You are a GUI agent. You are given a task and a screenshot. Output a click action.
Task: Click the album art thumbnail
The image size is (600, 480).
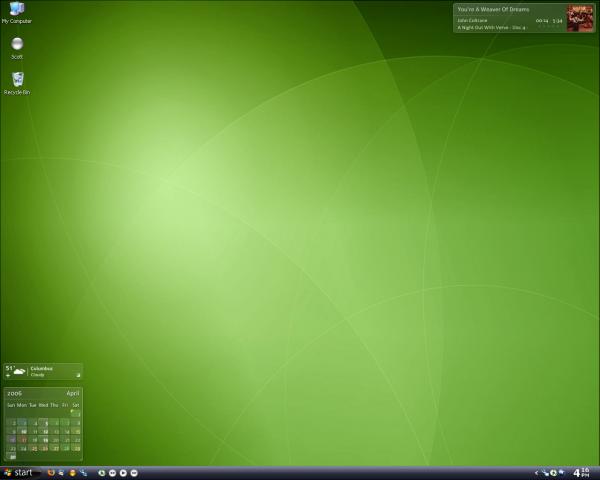coord(581,18)
